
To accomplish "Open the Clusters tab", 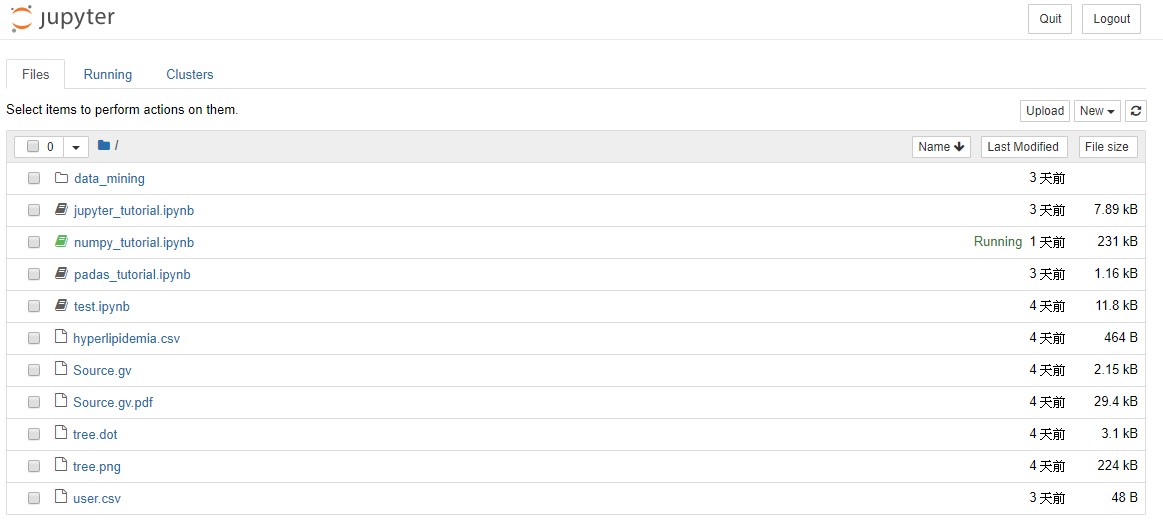I will pos(190,74).
